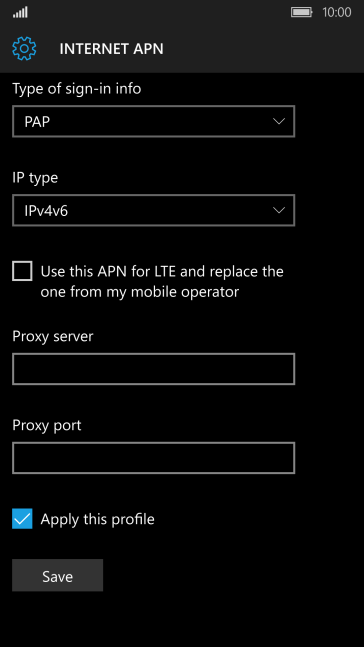Open the Type of sign-in info dropdown
364x647 pixels.
click(x=154, y=121)
